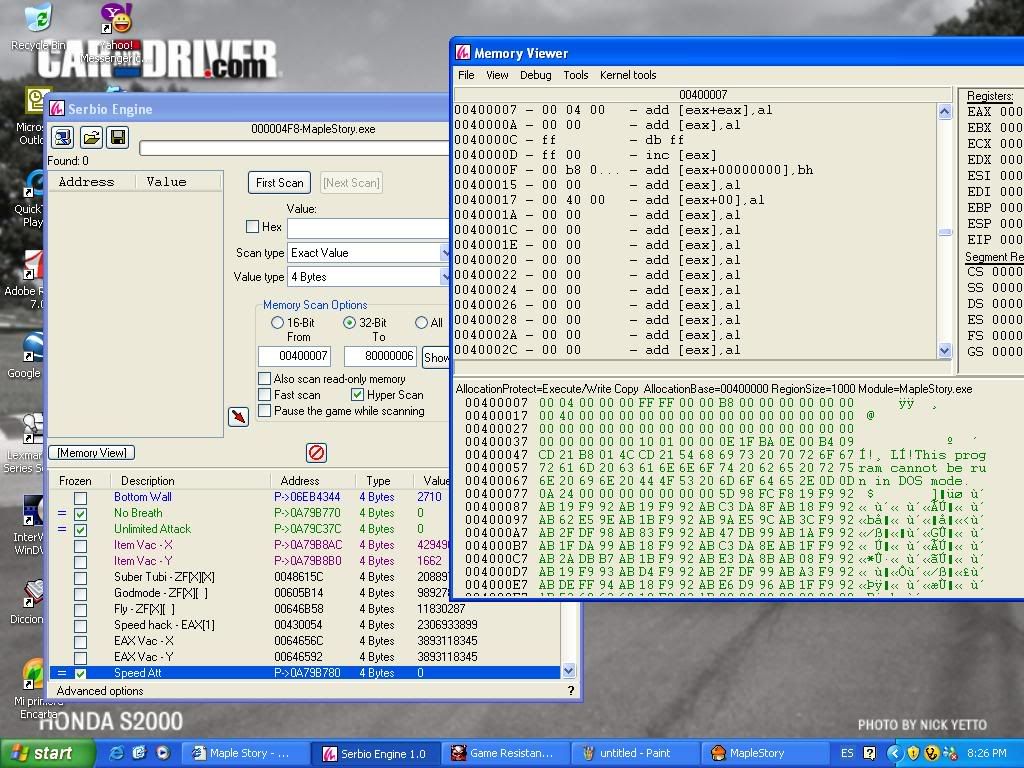Click question mark in Advanced options bar
The image size is (1024, 768).
click(571, 690)
